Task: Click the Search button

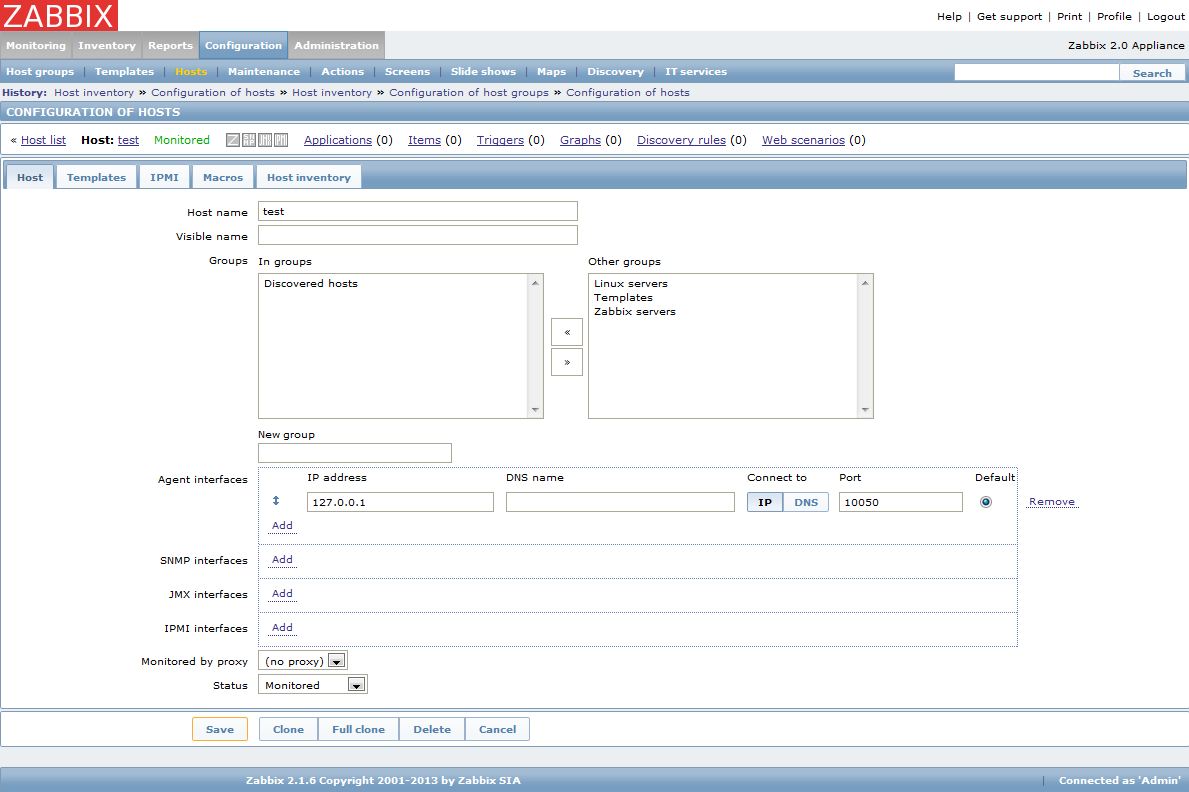Action: pyautogui.click(x=1152, y=73)
